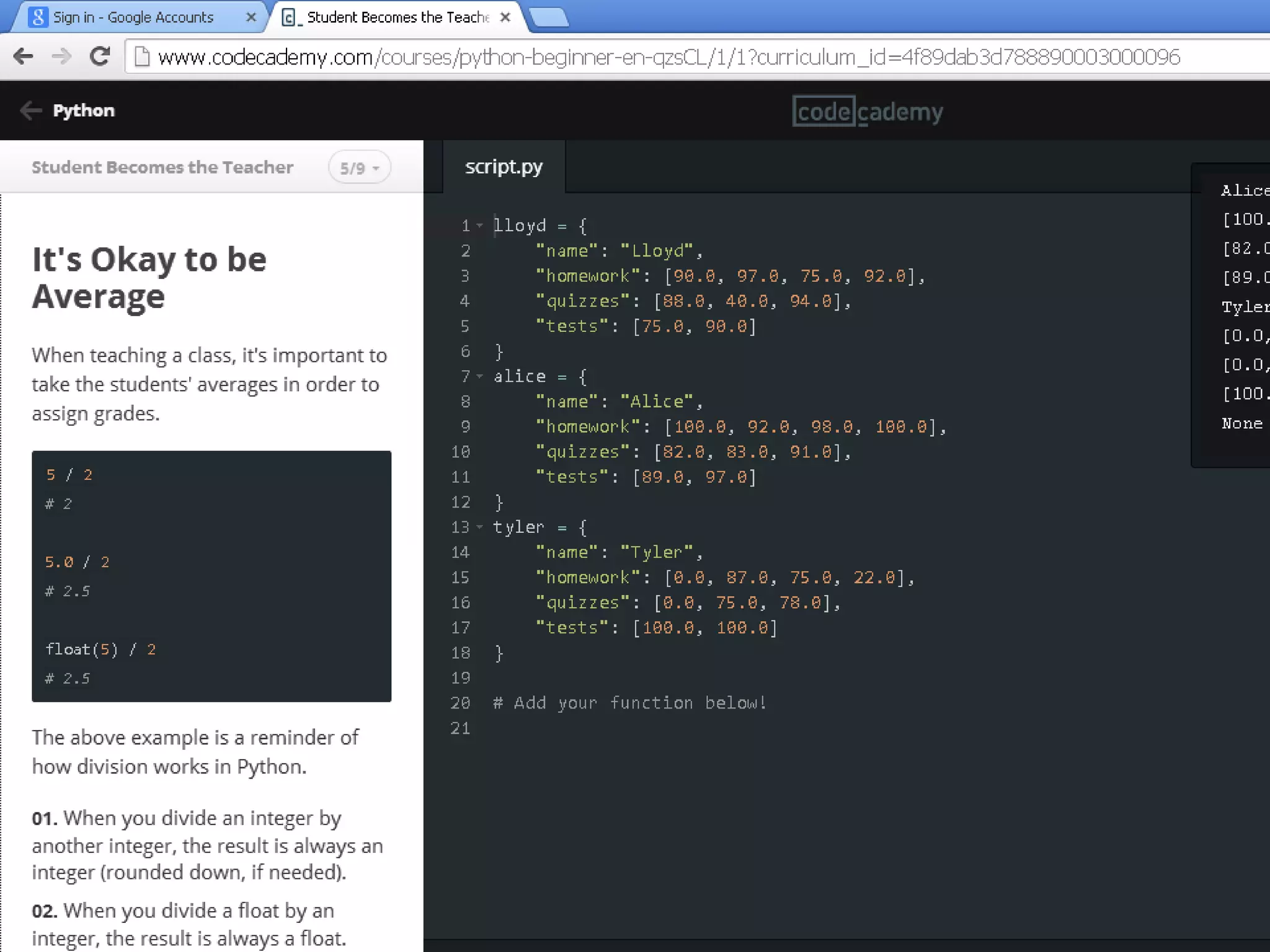Open the 5/9 lesson progress dropdown
Screen dimensions: 1270x952
point(360,167)
